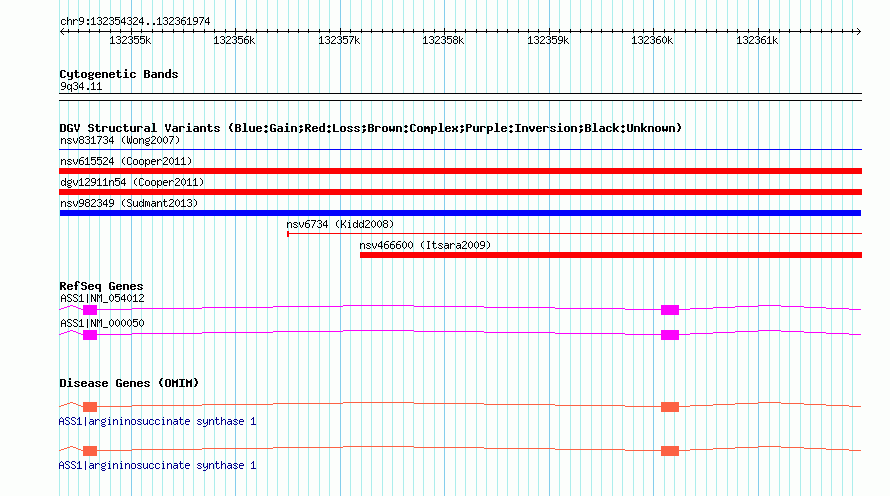Click the 132358k ruler position
Screen dimensions: 890x496
(443, 41)
